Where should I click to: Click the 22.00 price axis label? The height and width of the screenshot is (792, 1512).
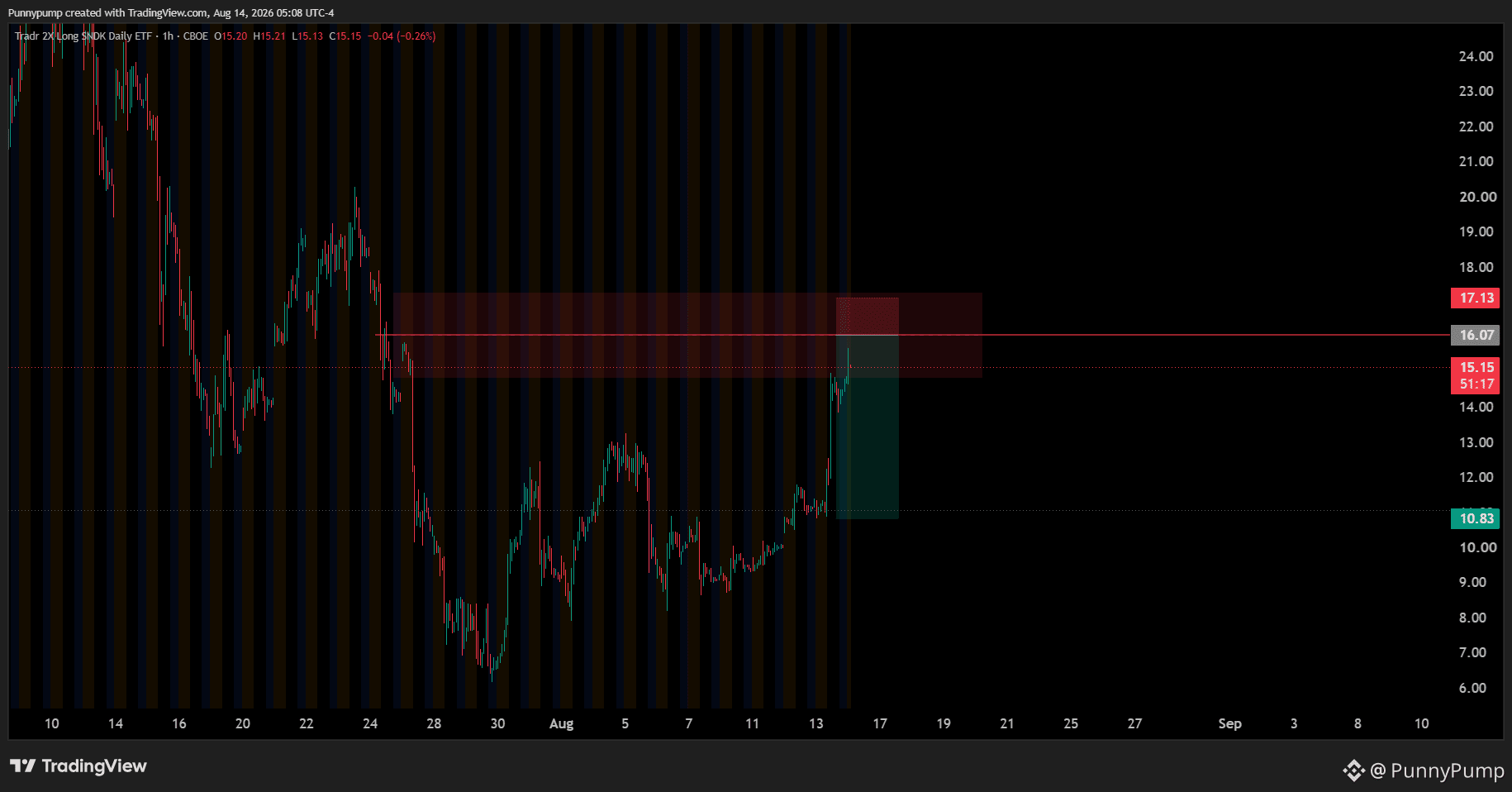click(x=1476, y=126)
